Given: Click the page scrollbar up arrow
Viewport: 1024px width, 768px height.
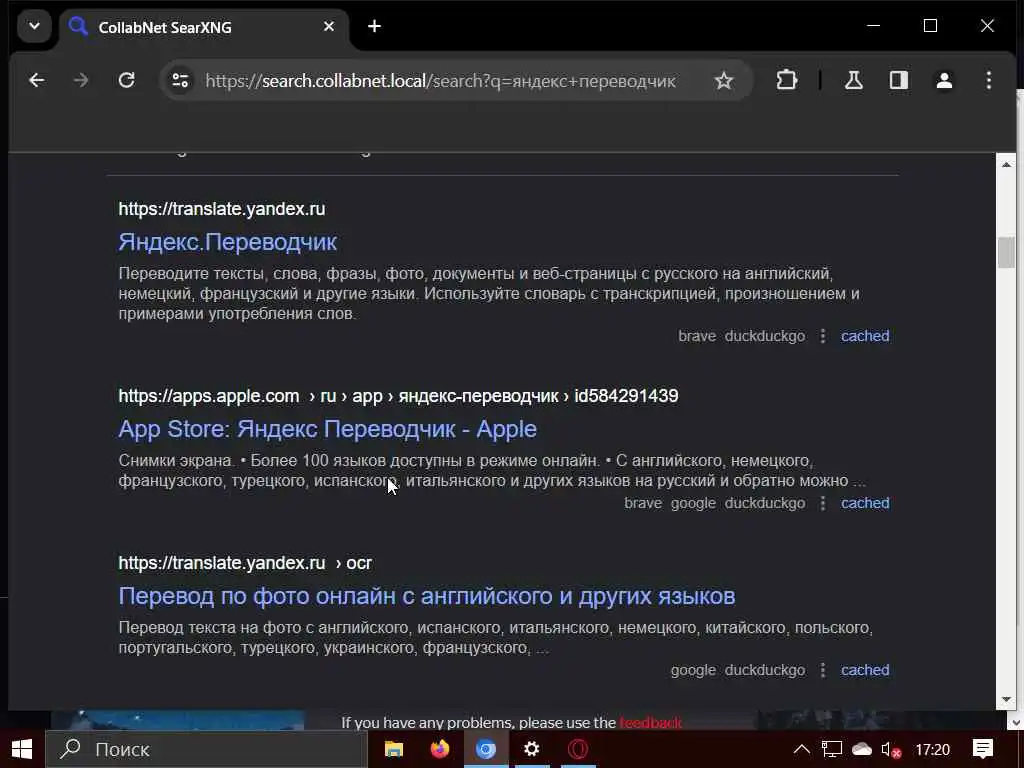Looking at the screenshot, I should pyautogui.click(x=1006, y=165).
